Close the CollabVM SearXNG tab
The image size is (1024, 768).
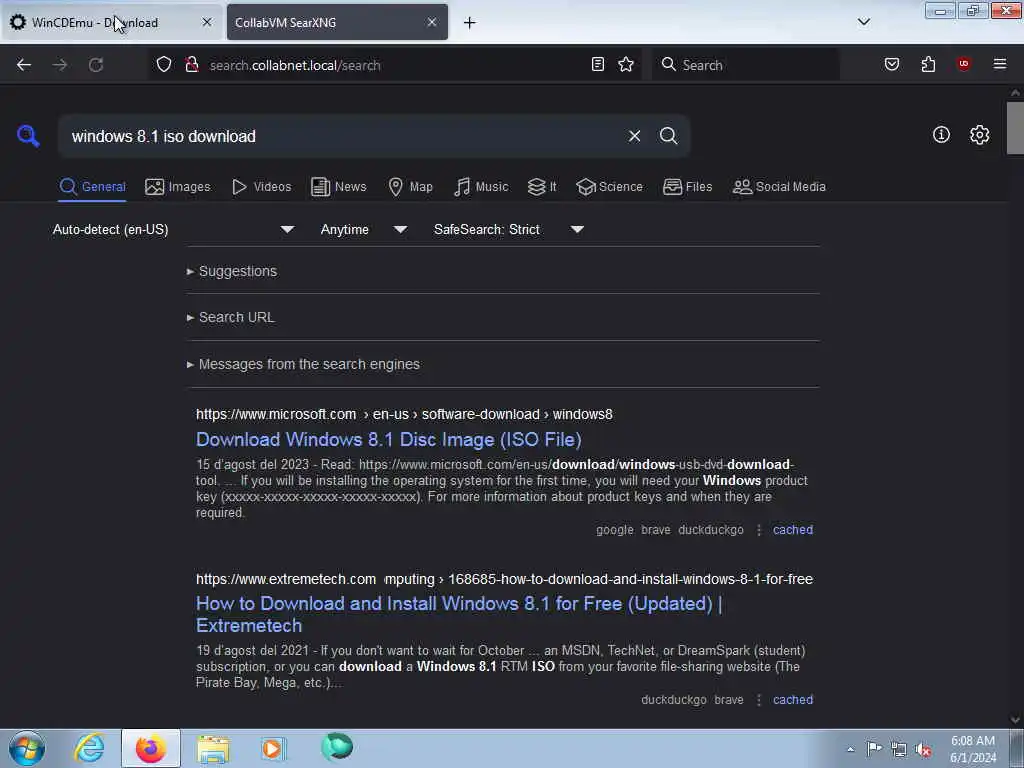tap(432, 22)
